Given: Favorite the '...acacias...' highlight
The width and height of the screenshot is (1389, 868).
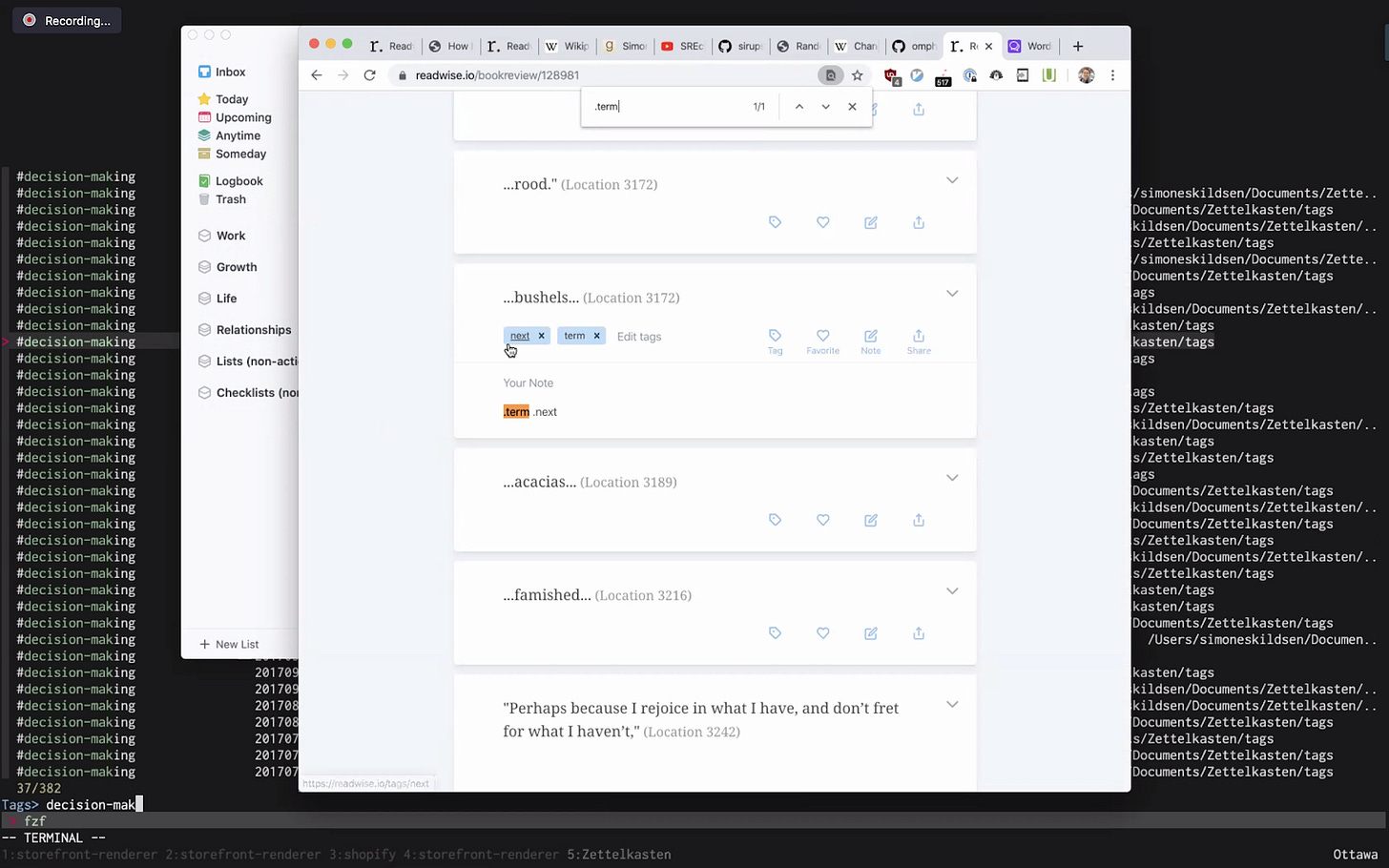Looking at the screenshot, I should [823, 520].
